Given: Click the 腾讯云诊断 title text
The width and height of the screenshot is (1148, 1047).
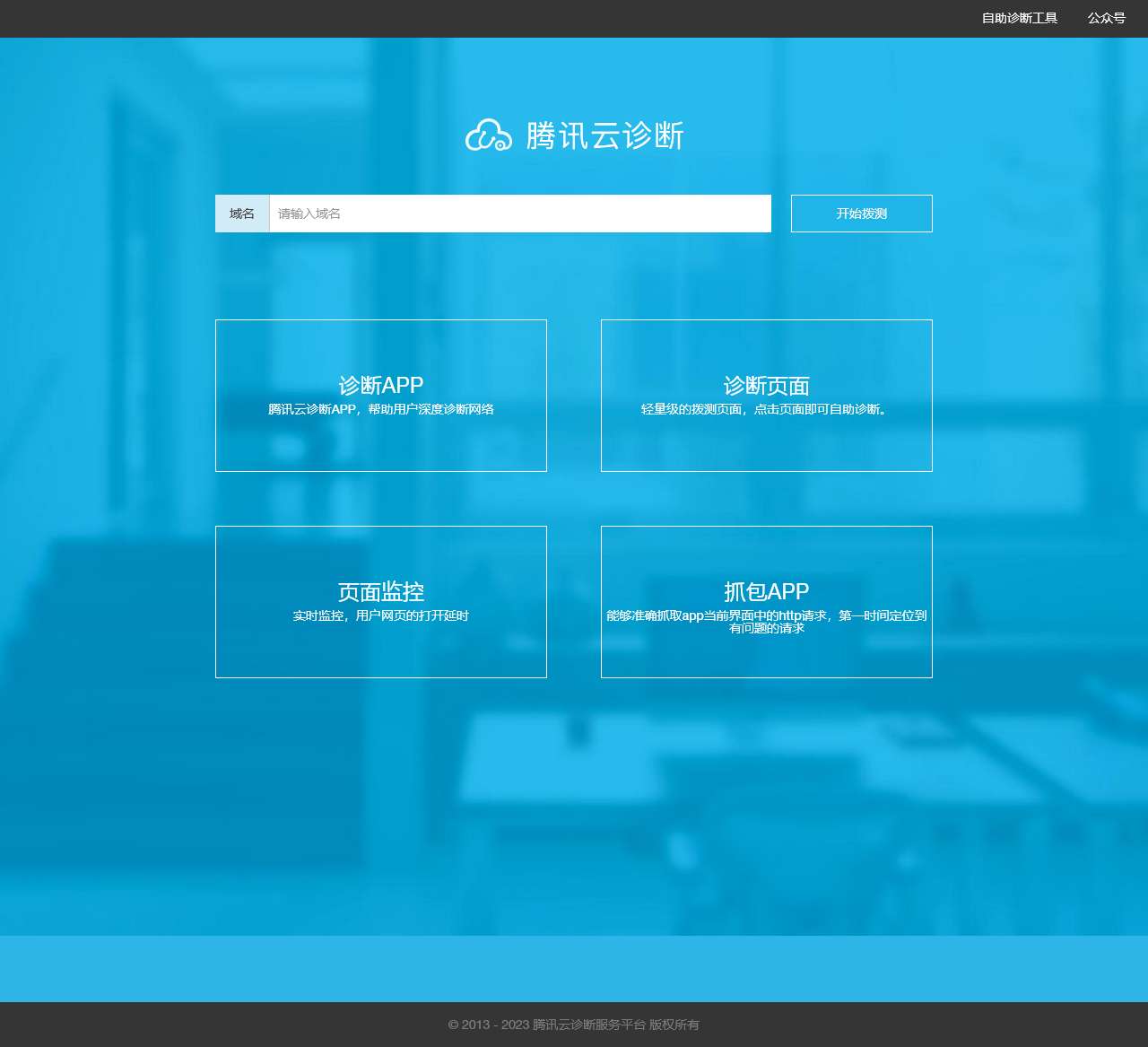Looking at the screenshot, I should click(x=604, y=135).
